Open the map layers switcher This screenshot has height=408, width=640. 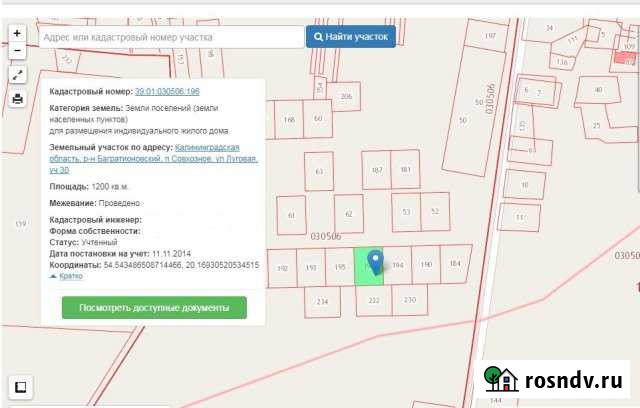(x=18, y=387)
